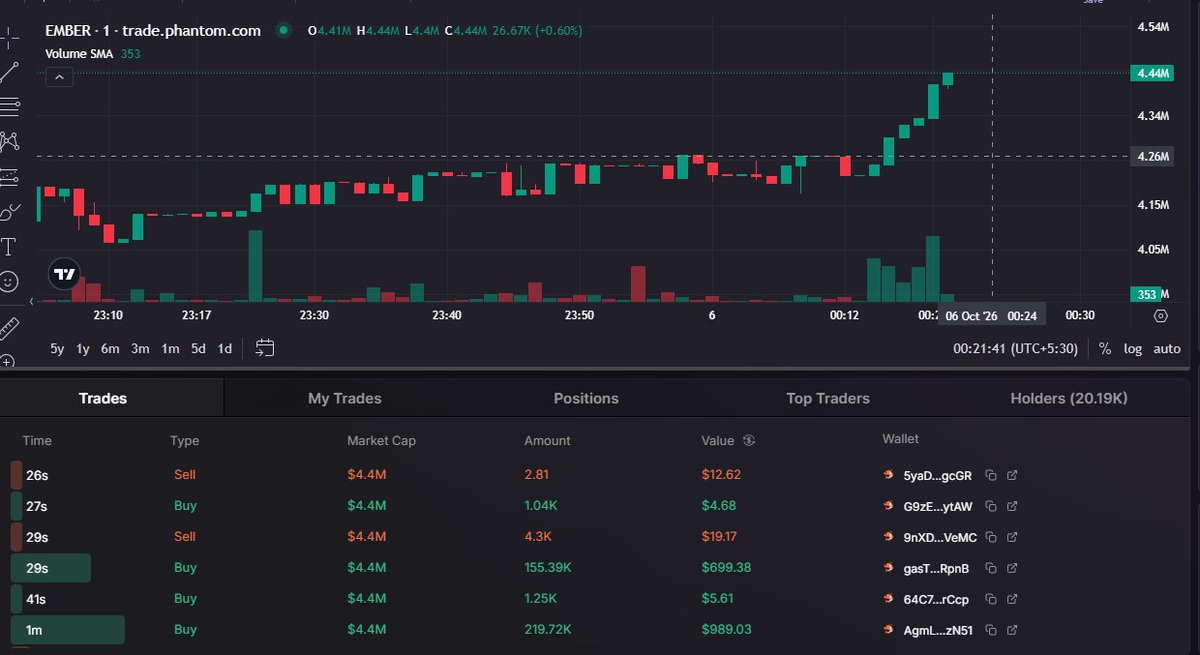This screenshot has height=655, width=1200.
Task: Copy wallet address G9zE...ytAW
Action: [x=990, y=506]
